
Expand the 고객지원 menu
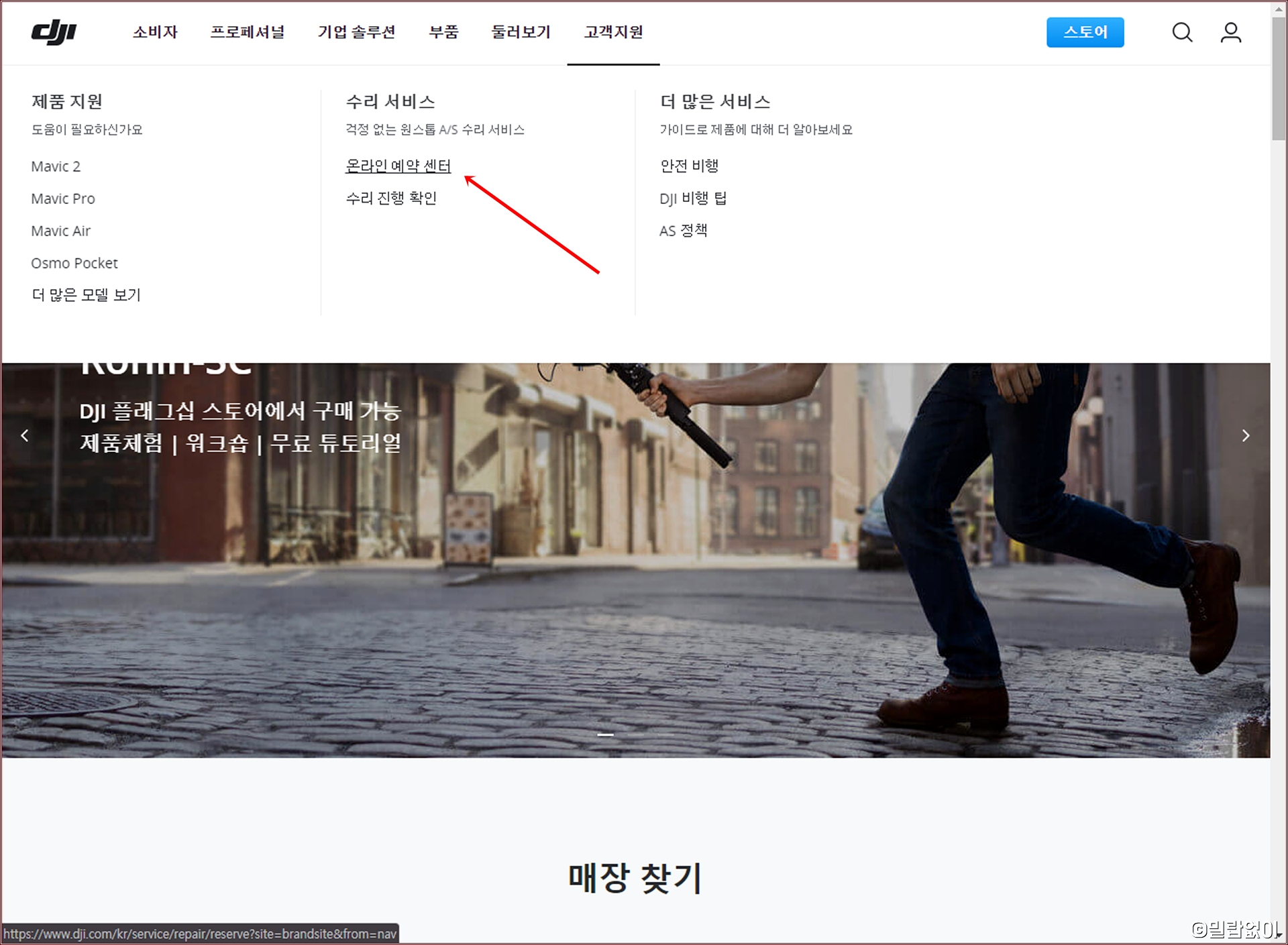pos(613,32)
